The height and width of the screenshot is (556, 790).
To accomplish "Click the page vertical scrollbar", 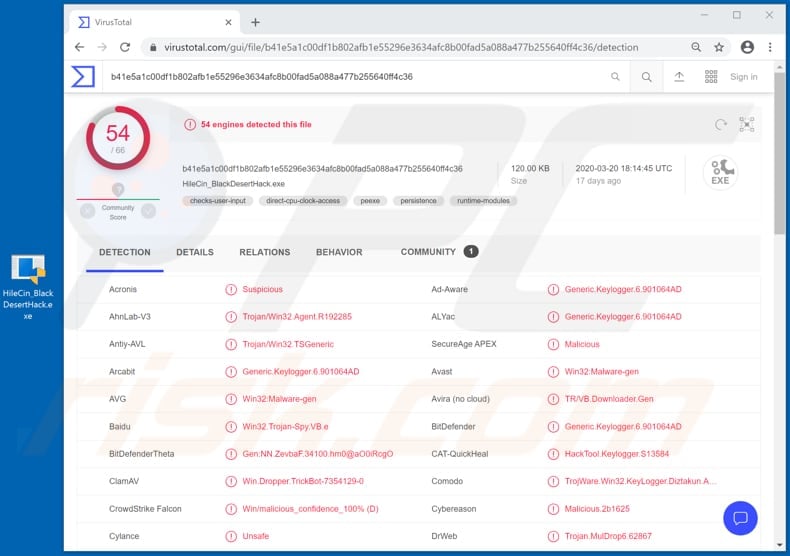I will (779, 154).
